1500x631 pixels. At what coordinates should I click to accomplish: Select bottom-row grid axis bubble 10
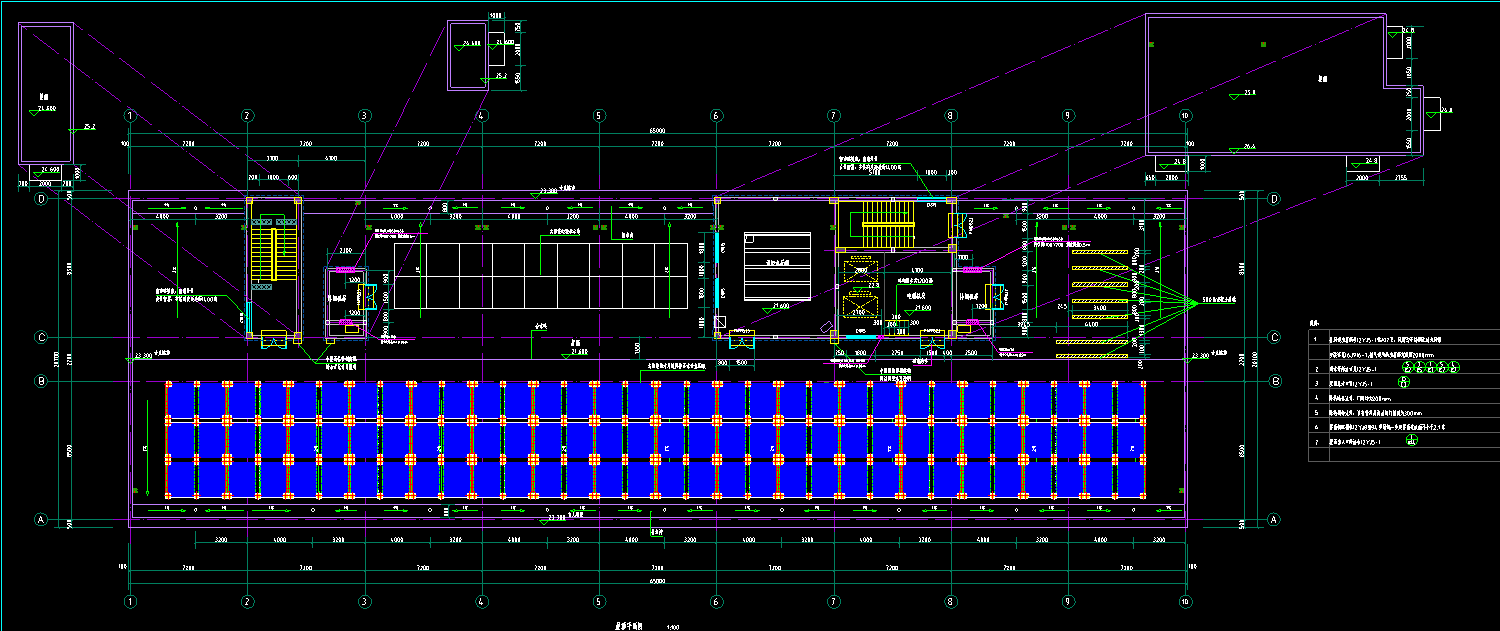[x=1185, y=601]
